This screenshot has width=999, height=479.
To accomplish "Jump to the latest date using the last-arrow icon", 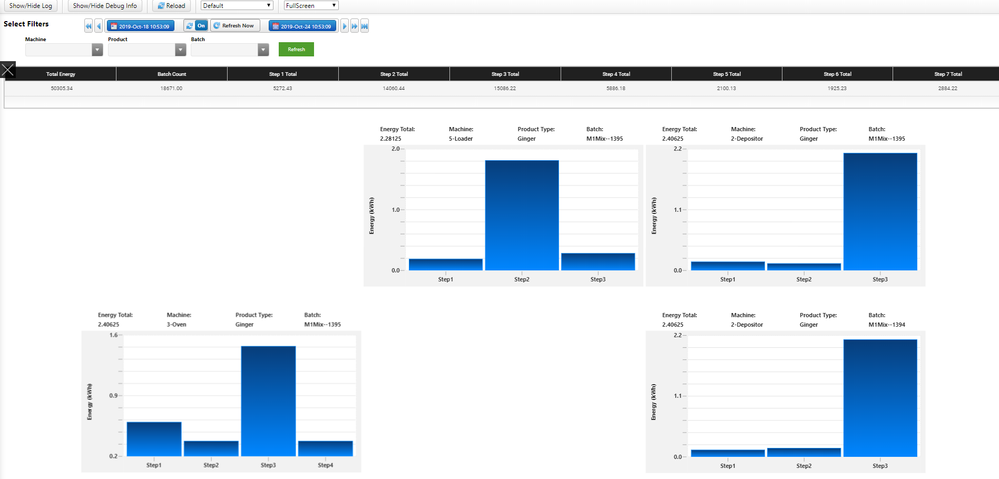I will (x=365, y=26).
